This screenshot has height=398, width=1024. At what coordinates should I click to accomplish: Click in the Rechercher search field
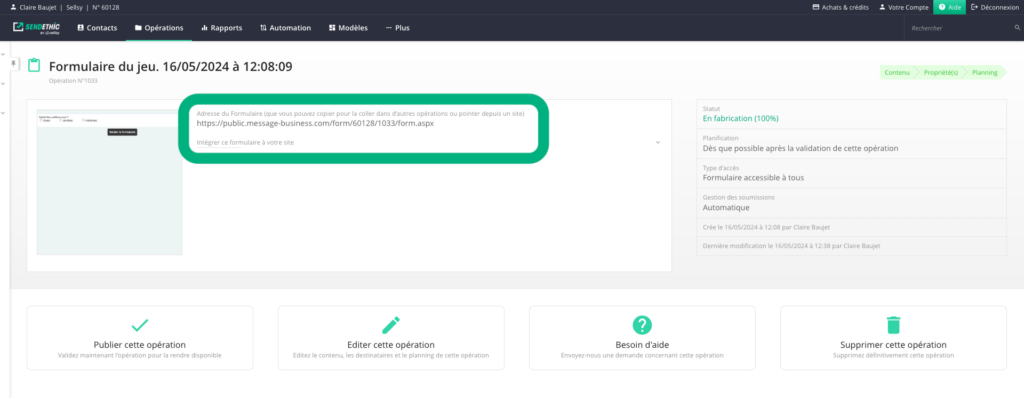pos(960,28)
